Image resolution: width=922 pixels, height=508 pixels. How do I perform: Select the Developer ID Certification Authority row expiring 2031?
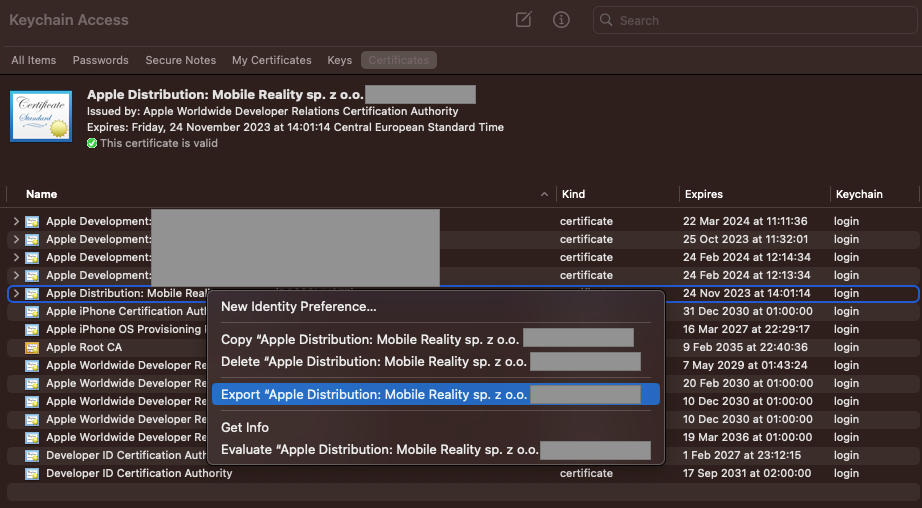coord(139,473)
